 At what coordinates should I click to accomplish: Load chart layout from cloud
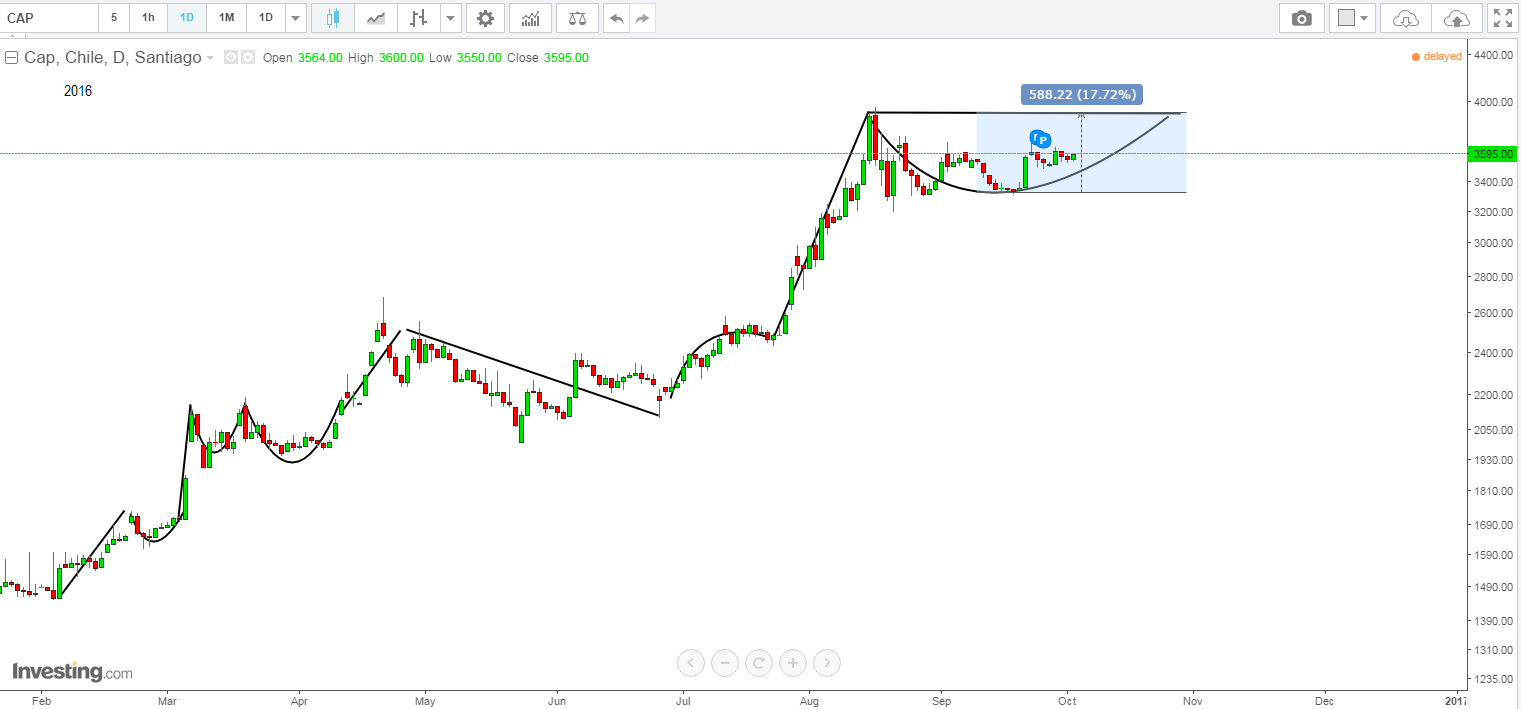tap(1406, 18)
